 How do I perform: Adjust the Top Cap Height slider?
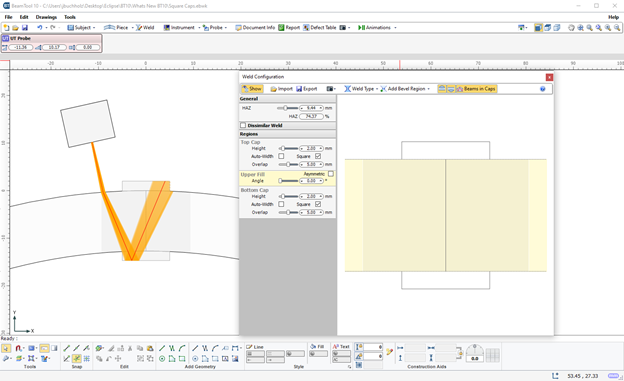tap(289, 148)
